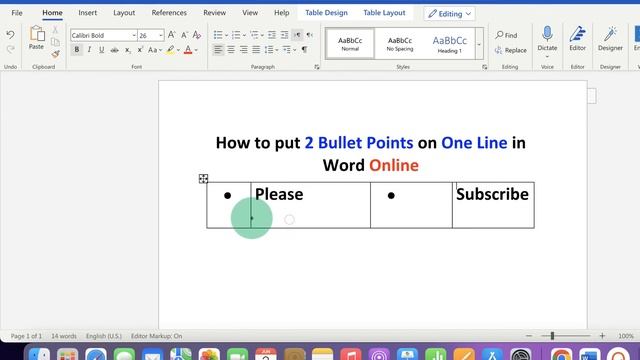Open the Editor pane
This screenshot has height=360, width=640.
pos(577,38)
